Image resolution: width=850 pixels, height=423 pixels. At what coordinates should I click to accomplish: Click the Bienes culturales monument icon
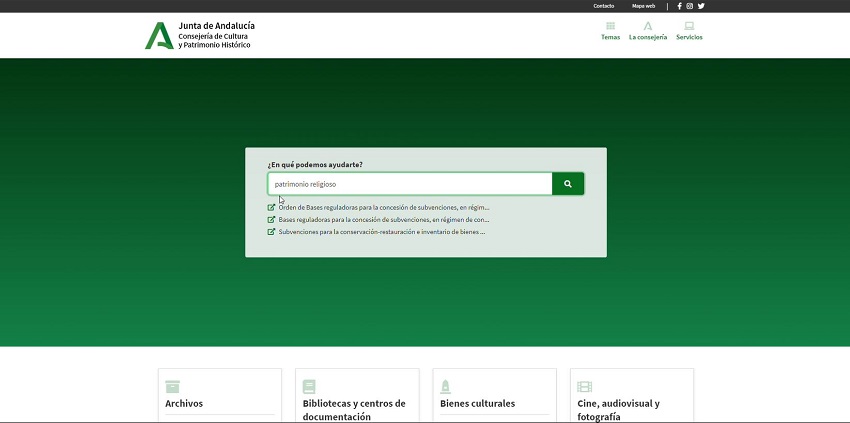(446, 386)
